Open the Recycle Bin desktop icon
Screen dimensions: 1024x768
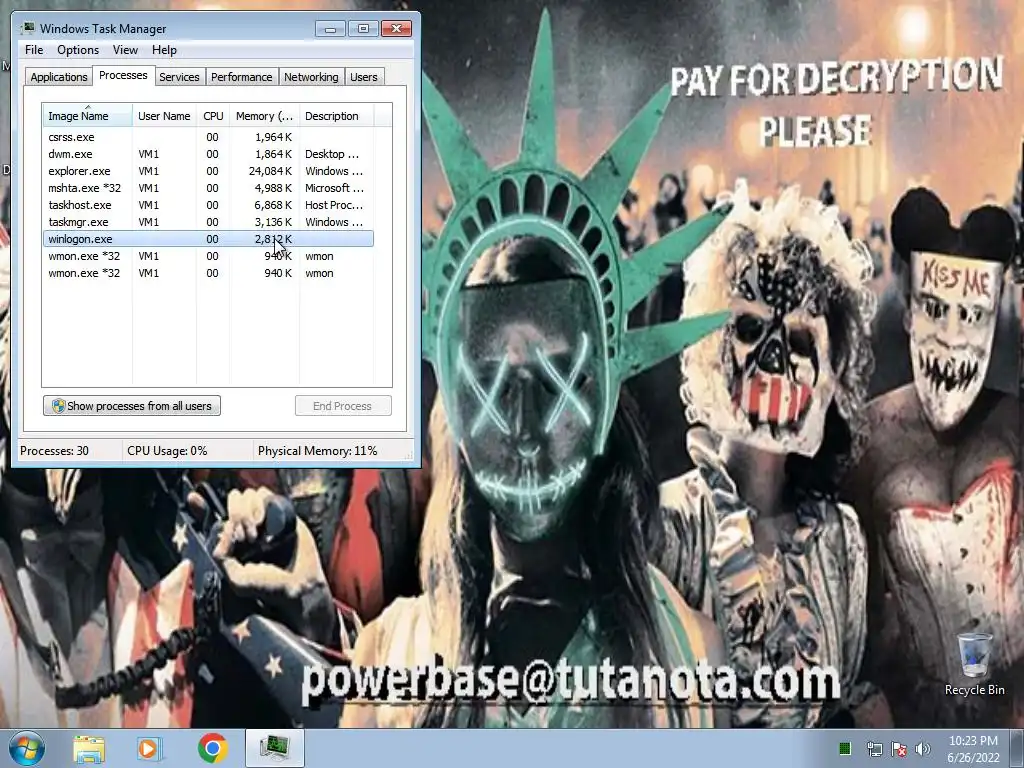tap(974, 664)
